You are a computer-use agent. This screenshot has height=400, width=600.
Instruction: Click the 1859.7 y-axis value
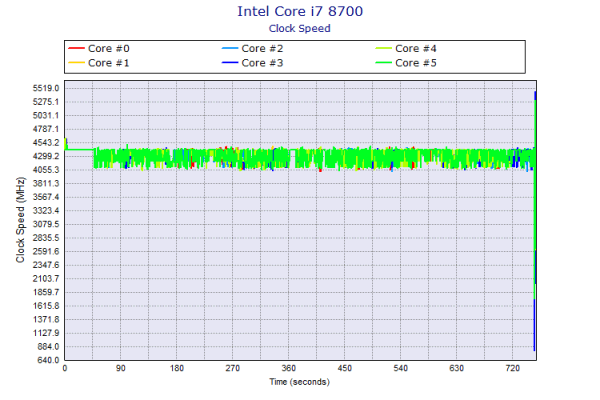tap(46, 292)
